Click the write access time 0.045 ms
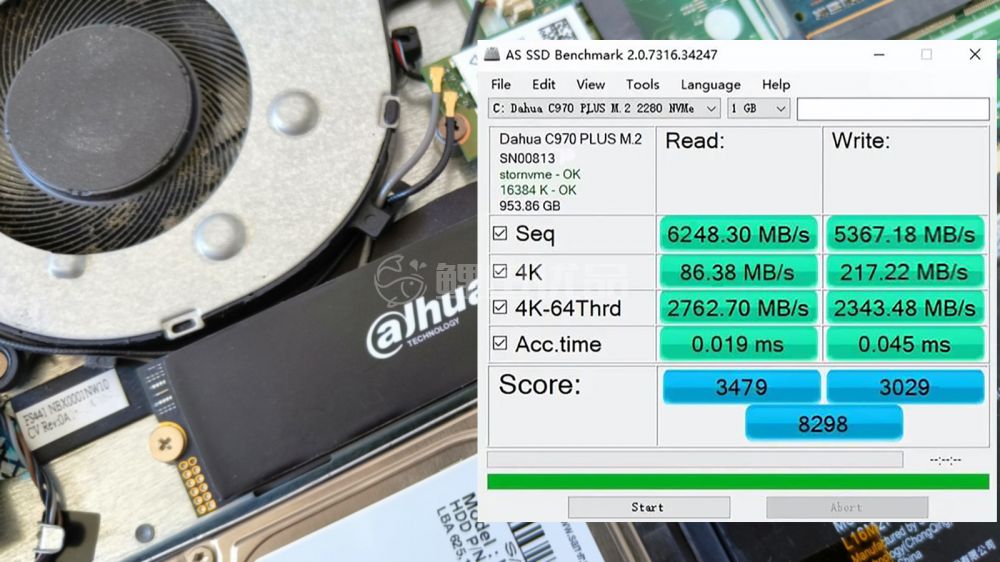This screenshot has height=562, width=1000. [905, 344]
